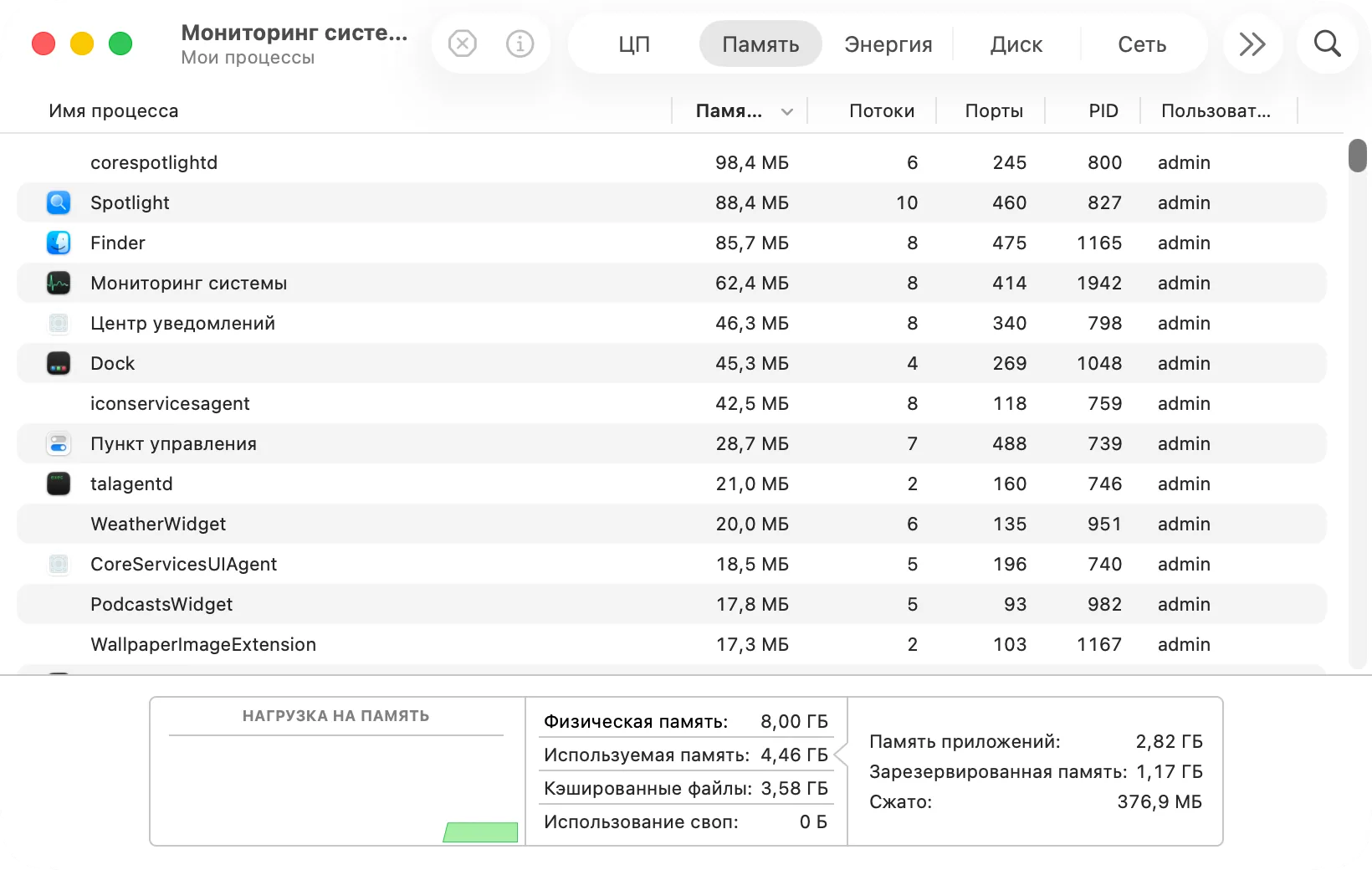Click the Мои процессы window subtitle
Viewport: 1372px width, 870px height.
click(248, 58)
